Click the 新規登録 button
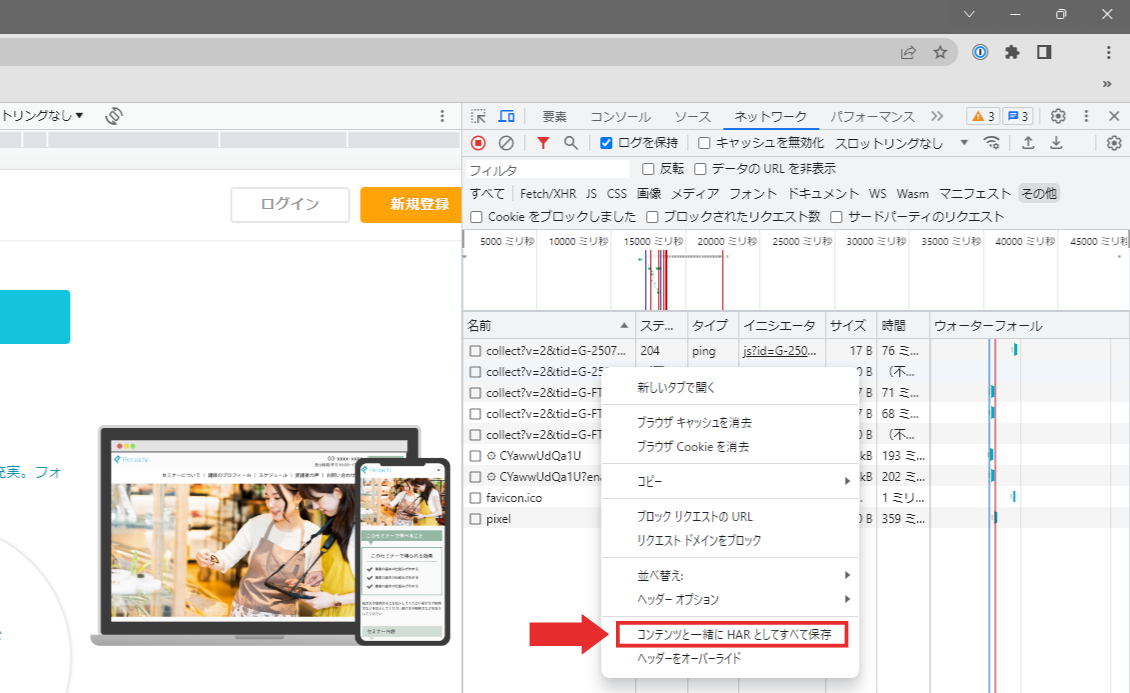Viewport: 1130px width, 693px height. click(x=411, y=205)
